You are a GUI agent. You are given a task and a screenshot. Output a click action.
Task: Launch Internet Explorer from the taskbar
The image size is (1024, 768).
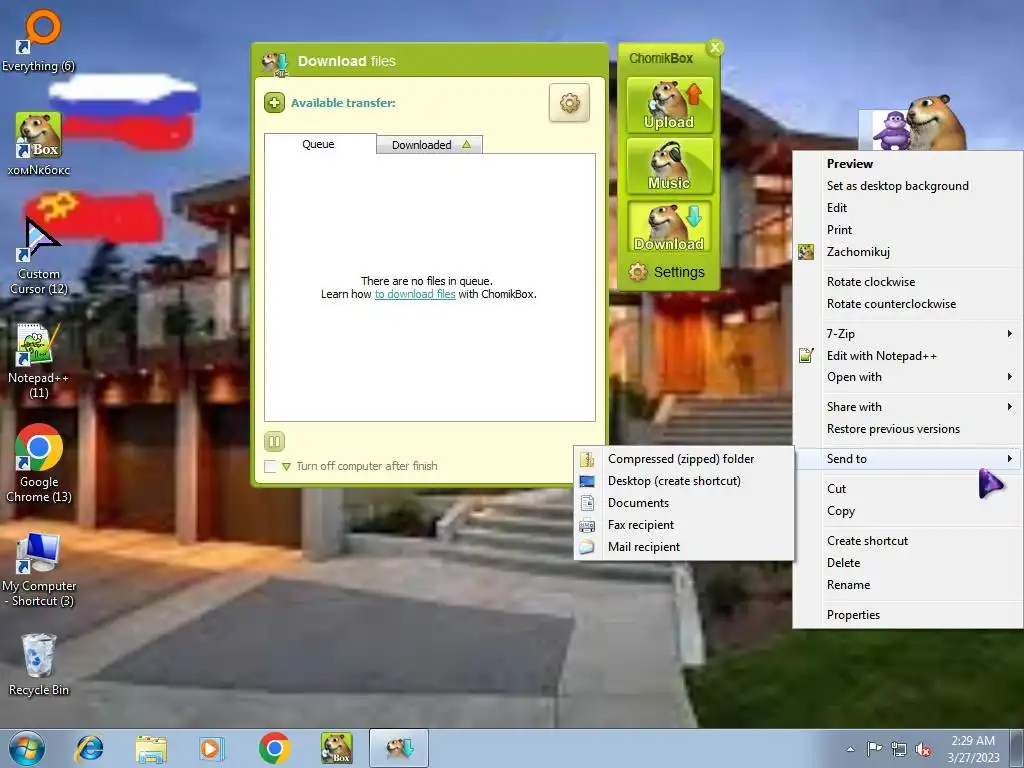coord(89,748)
